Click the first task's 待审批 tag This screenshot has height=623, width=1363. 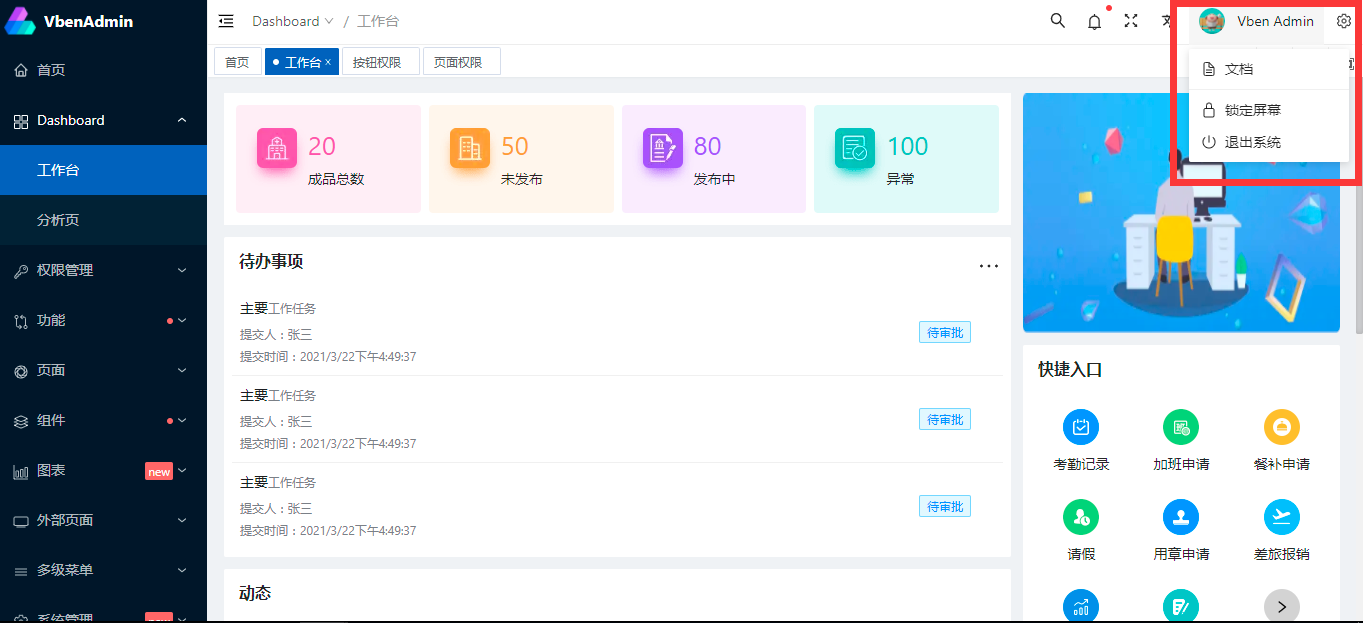click(945, 333)
